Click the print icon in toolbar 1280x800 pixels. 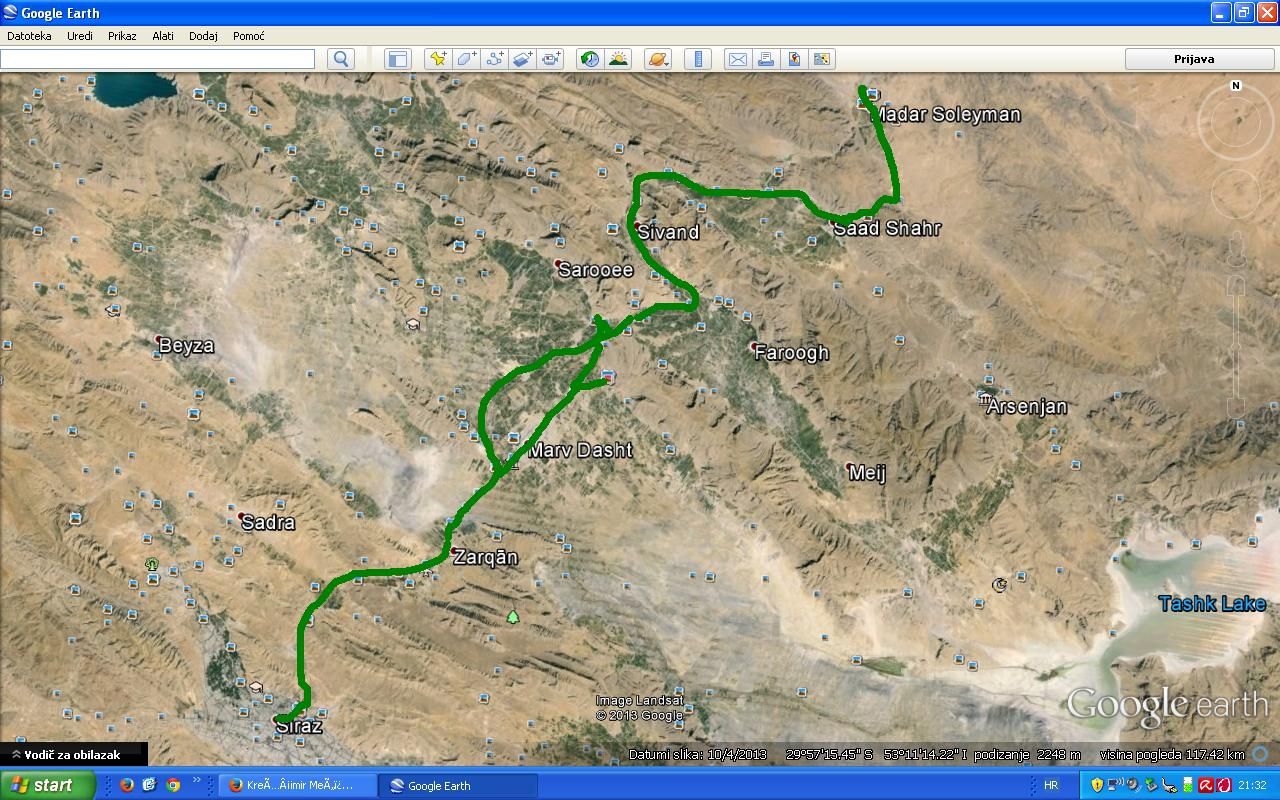(766, 59)
